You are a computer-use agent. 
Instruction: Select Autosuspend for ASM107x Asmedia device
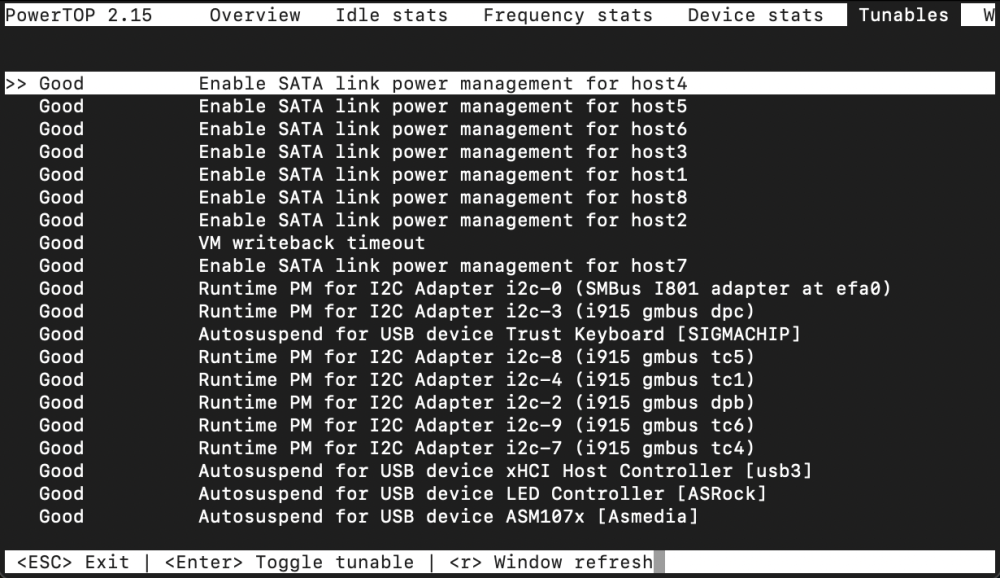pos(499,516)
